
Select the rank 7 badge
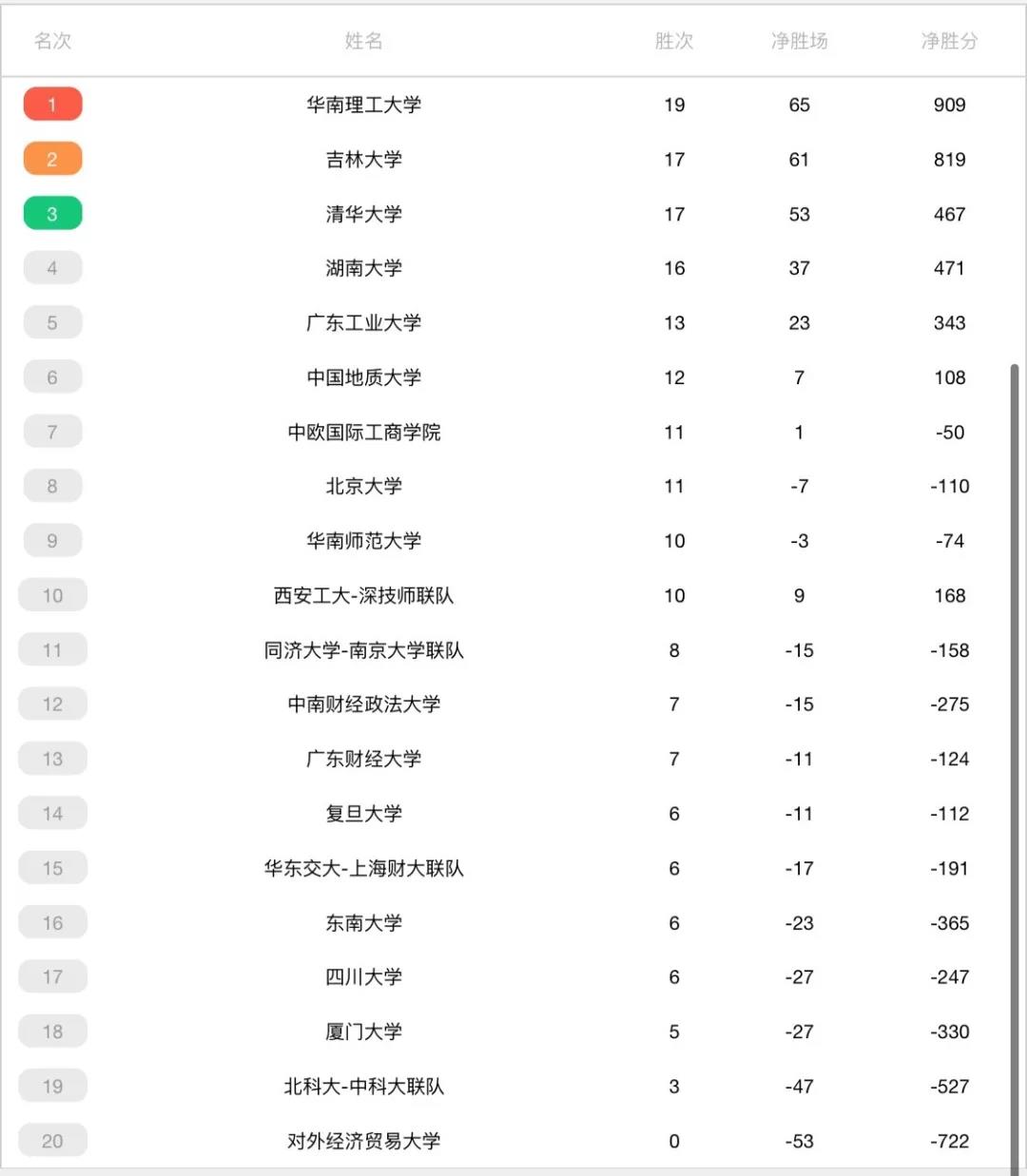[52, 432]
